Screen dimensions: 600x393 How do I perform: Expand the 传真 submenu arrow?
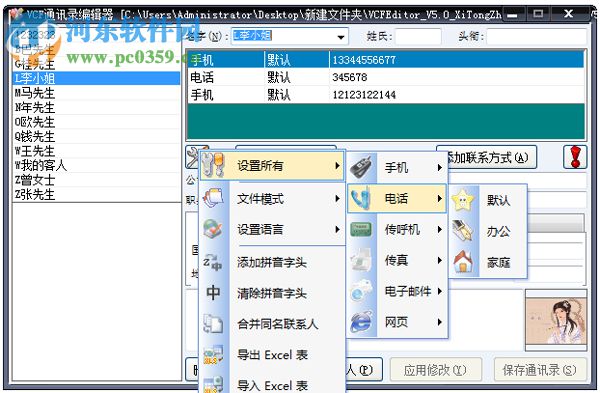(440, 260)
